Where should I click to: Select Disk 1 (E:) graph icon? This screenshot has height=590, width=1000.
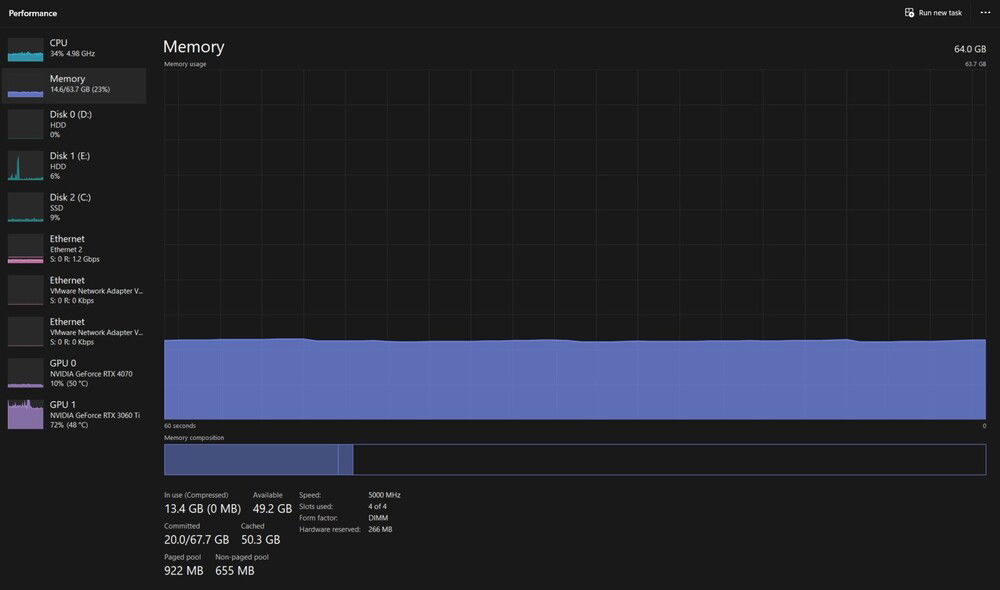coord(26,166)
